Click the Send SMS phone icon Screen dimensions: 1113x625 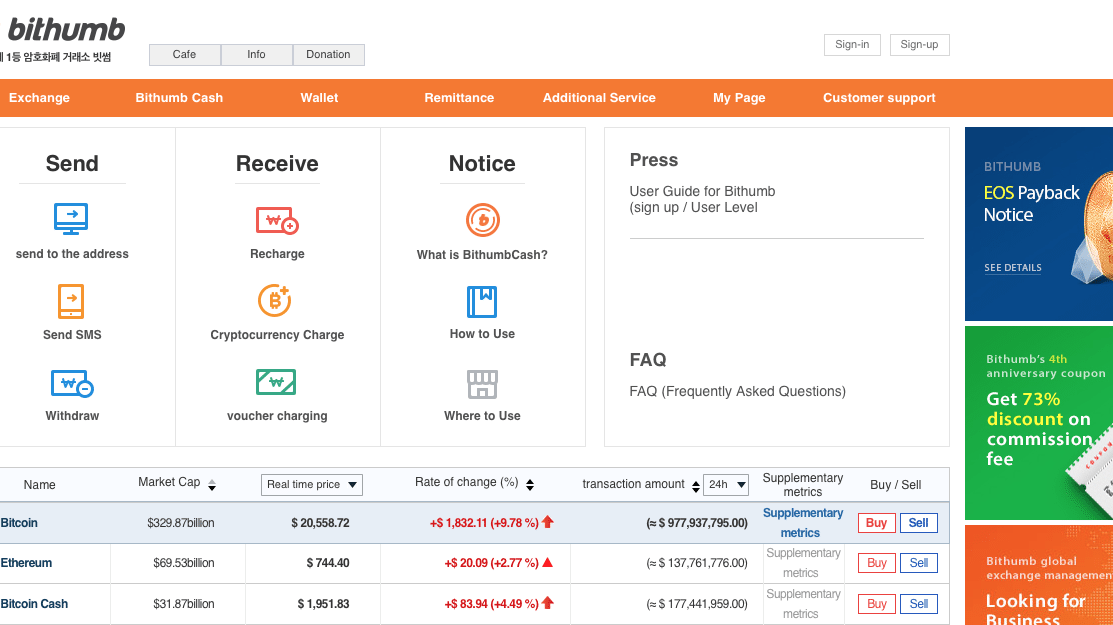click(71, 302)
